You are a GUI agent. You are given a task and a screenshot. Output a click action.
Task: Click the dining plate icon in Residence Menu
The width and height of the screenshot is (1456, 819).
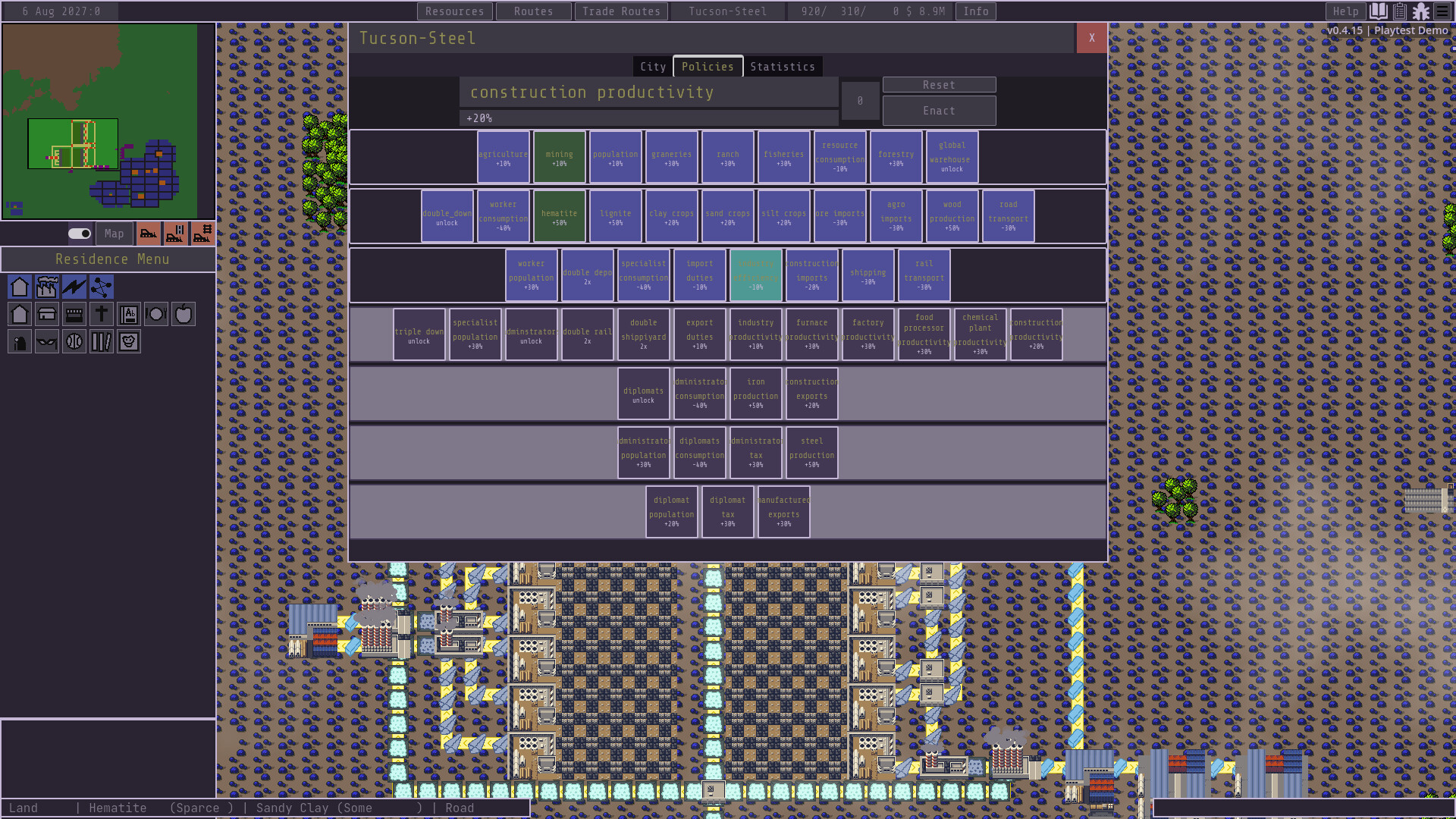pyautogui.click(x=156, y=314)
